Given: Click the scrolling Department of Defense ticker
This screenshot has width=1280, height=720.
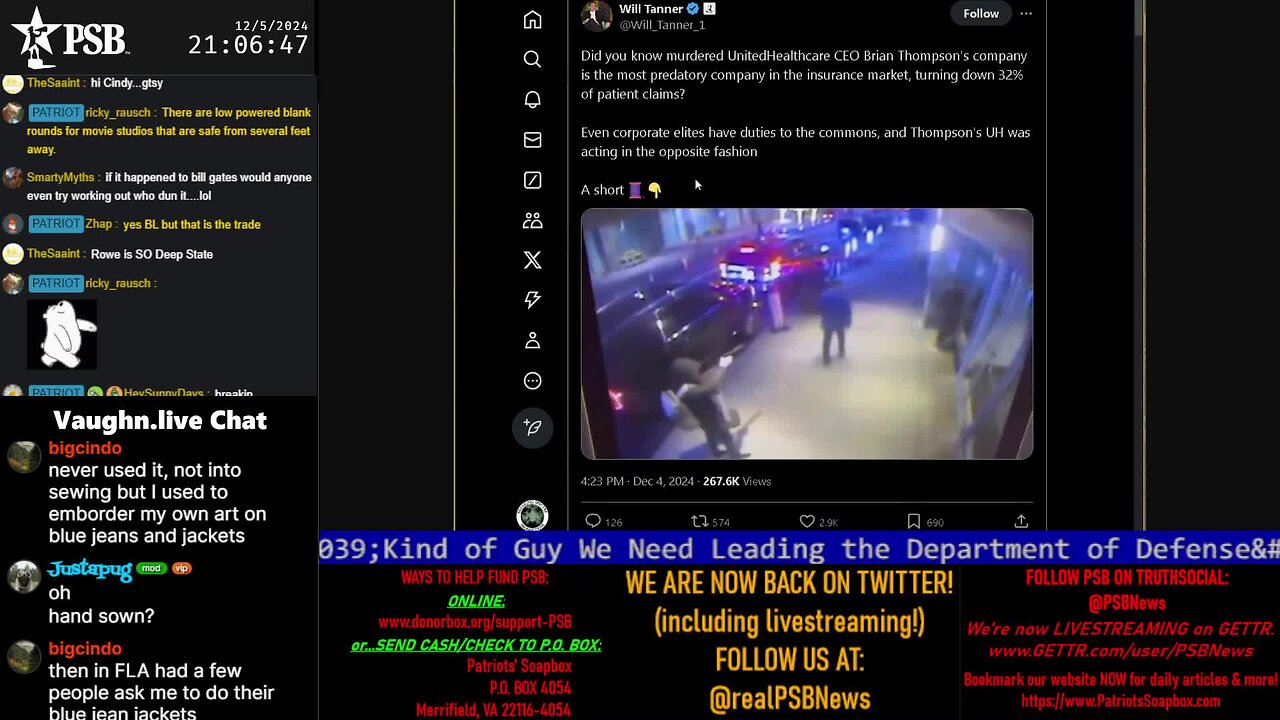Looking at the screenshot, I should (799, 548).
